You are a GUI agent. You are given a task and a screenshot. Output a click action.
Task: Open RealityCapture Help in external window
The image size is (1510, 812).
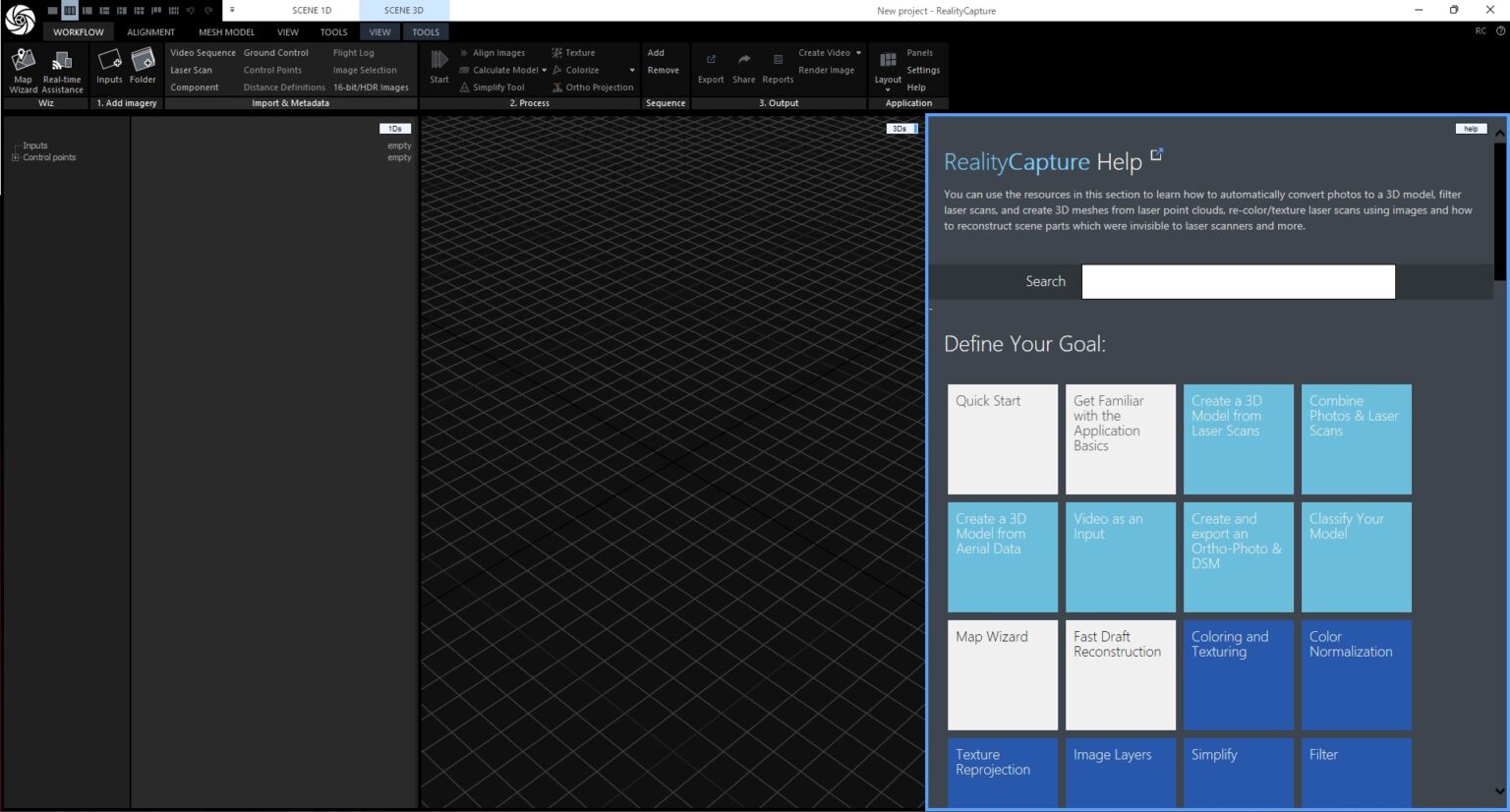(1157, 154)
